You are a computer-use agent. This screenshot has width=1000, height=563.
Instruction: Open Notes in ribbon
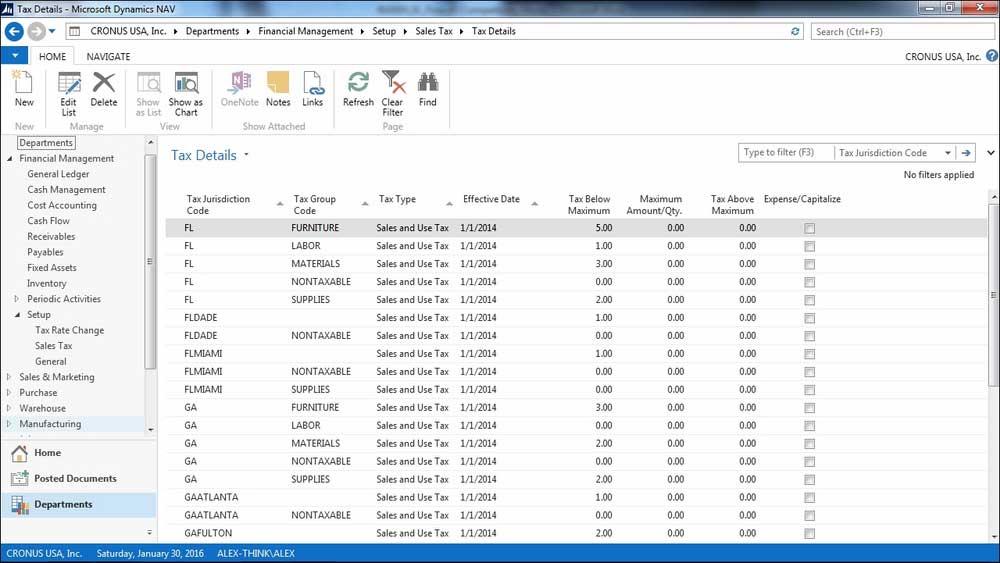[x=278, y=89]
